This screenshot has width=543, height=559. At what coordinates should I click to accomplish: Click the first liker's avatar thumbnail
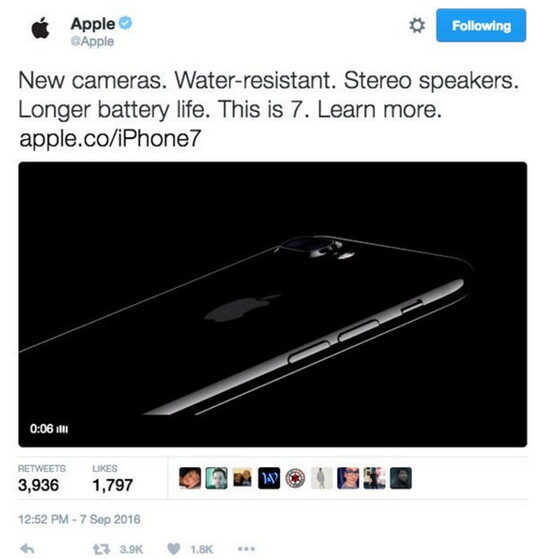click(x=190, y=478)
